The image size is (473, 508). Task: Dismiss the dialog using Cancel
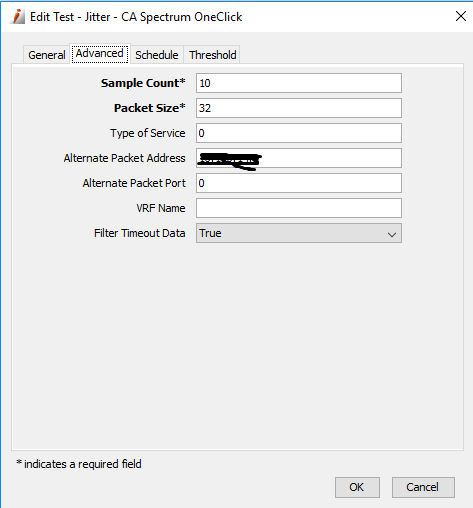[x=423, y=487]
